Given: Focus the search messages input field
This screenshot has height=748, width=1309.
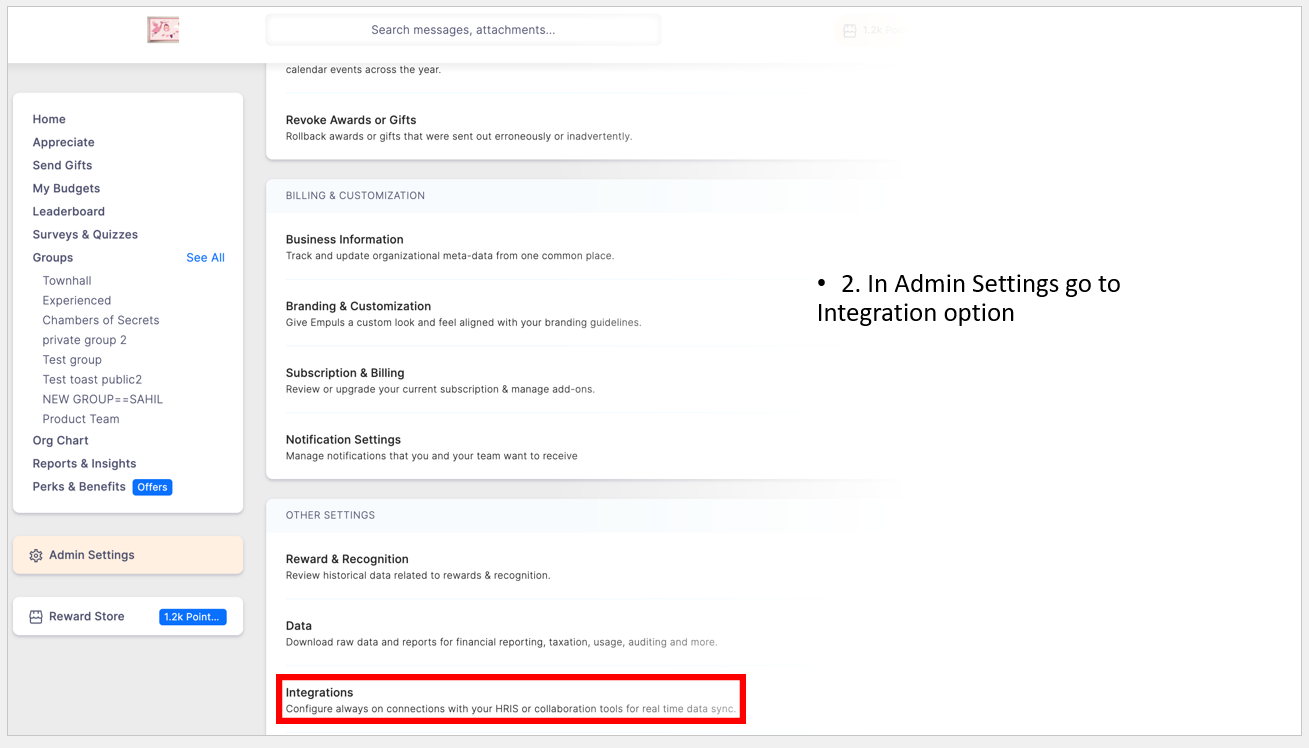Looking at the screenshot, I should [x=462, y=30].
